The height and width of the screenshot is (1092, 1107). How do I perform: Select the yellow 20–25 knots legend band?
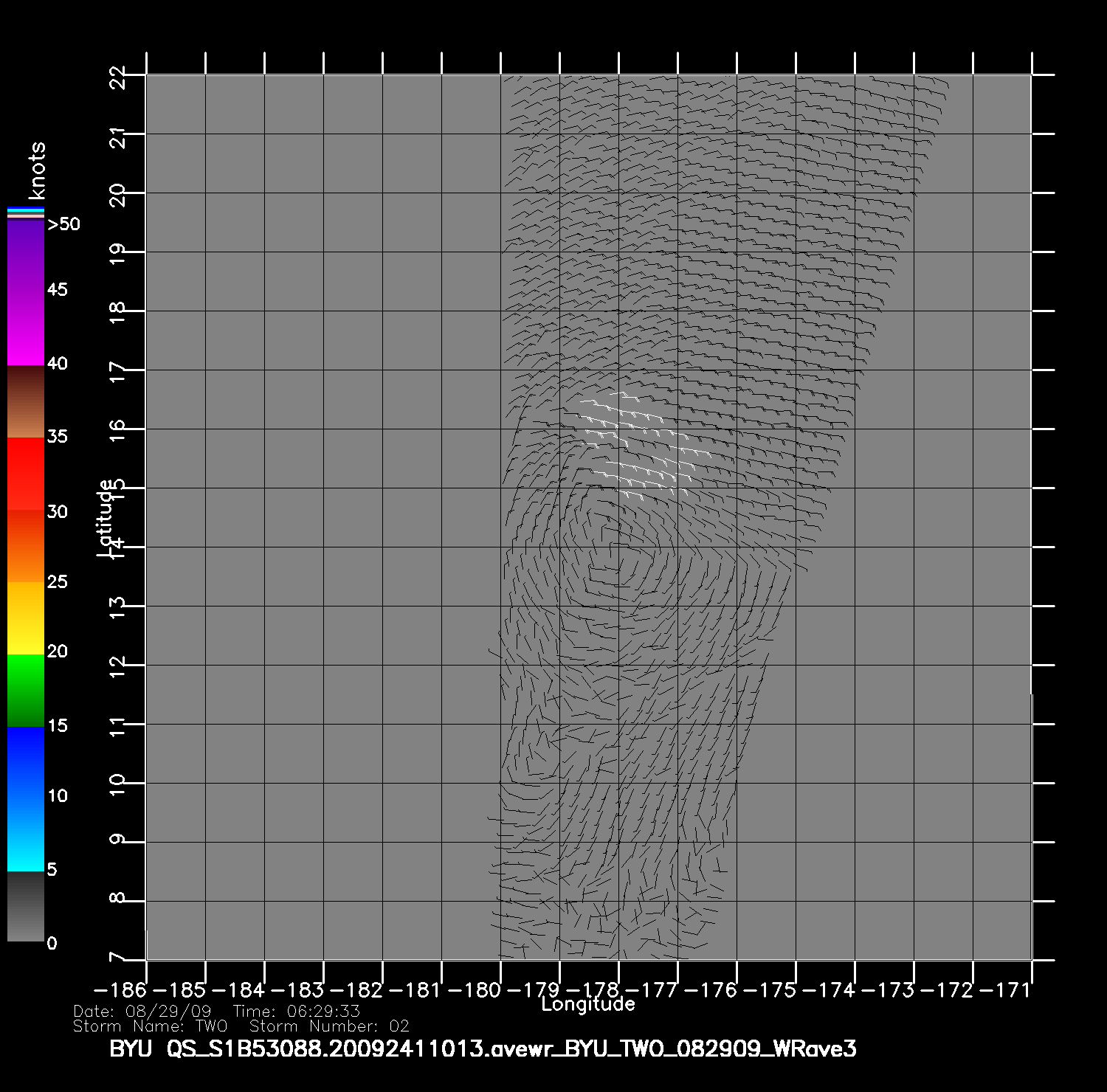pyautogui.click(x=26, y=618)
